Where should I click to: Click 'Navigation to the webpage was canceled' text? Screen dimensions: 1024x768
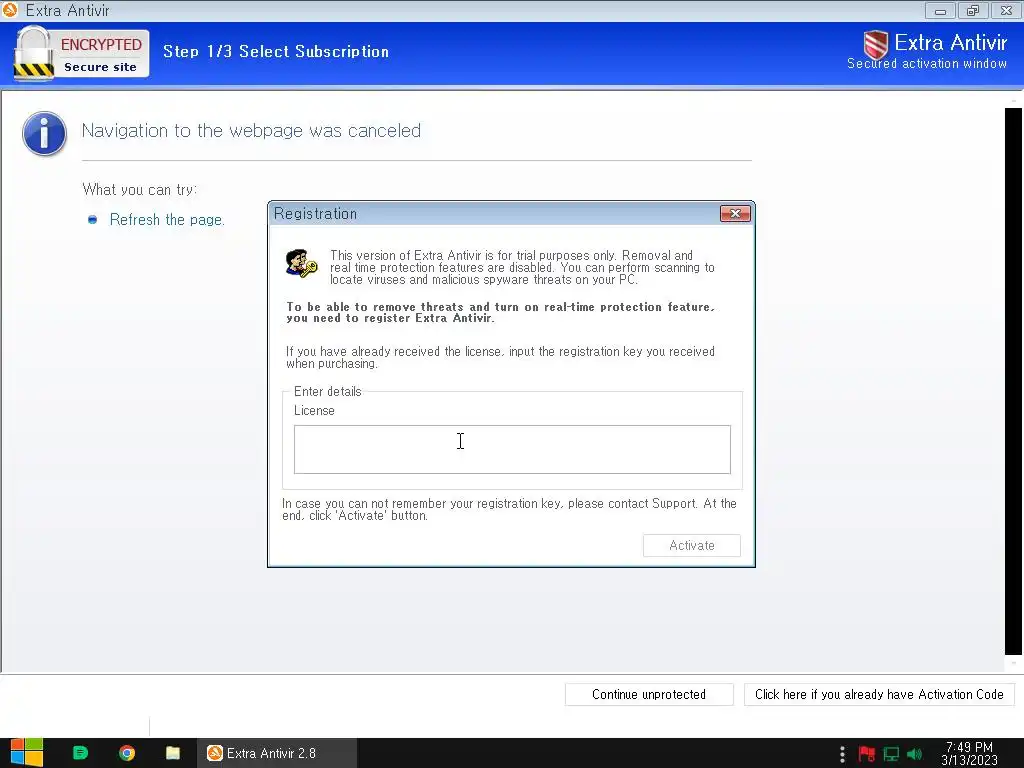[251, 131]
